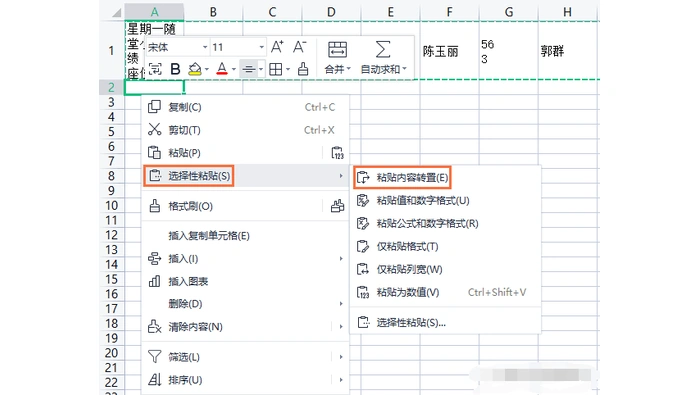
Task: Select 粘贴值和数字格式(U) in submenu
Action: coord(446,200)
